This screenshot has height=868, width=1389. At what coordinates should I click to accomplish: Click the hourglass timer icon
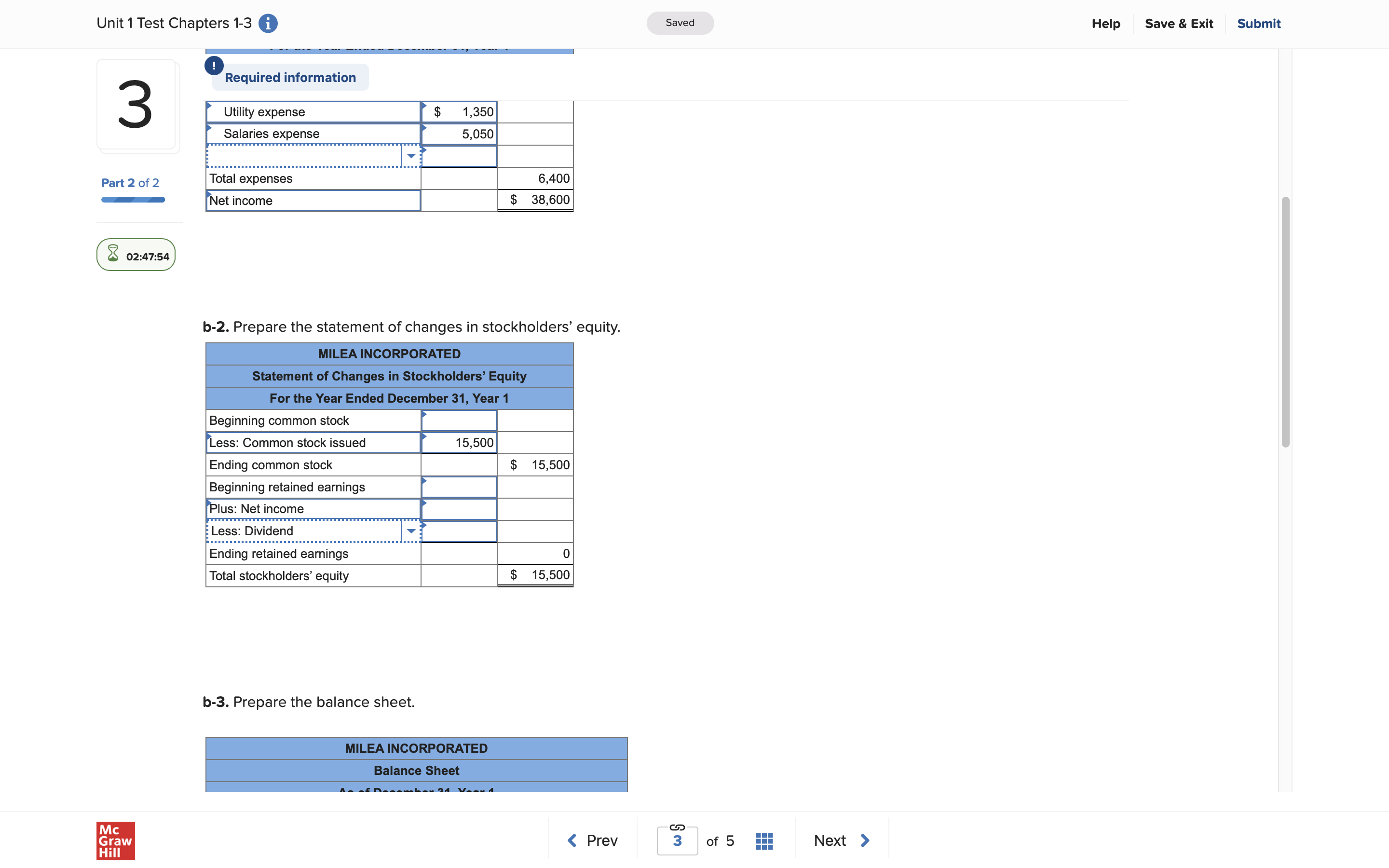tap(113, 254)
